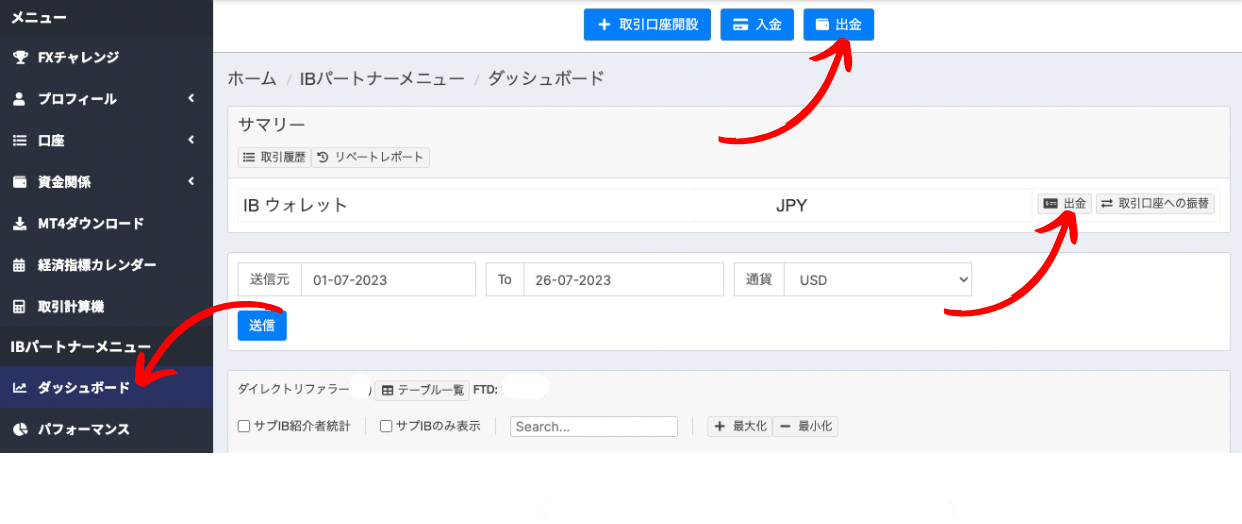Image resolution: width=1242 pixels, height=524 pixels.
Task: Click the 最小化 button
Action: pos(805,426)
